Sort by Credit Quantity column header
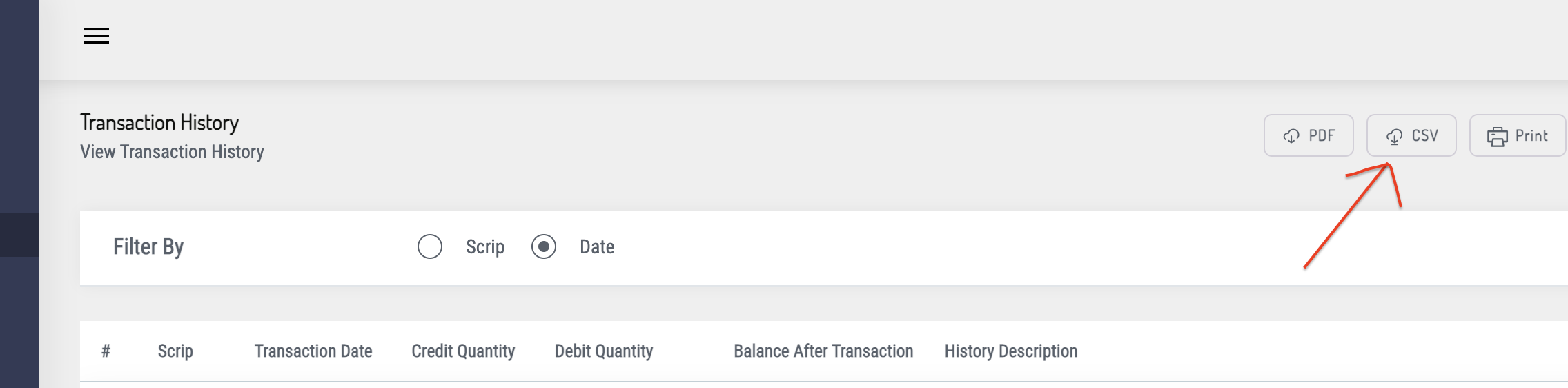 pyautogui.click(x=463, y=351)
